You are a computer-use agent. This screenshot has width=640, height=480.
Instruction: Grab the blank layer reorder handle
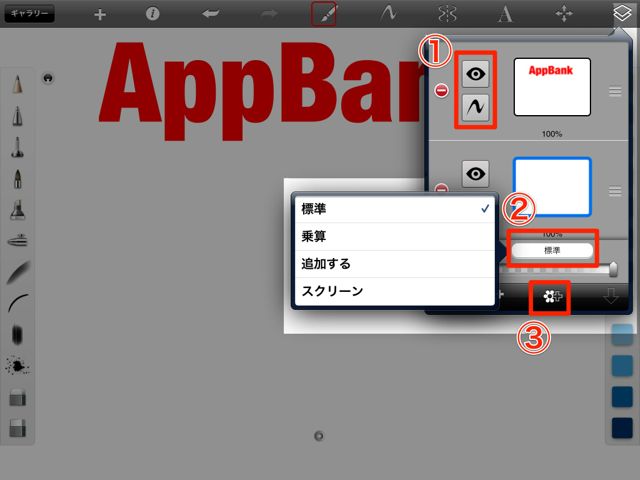point(615,191)
